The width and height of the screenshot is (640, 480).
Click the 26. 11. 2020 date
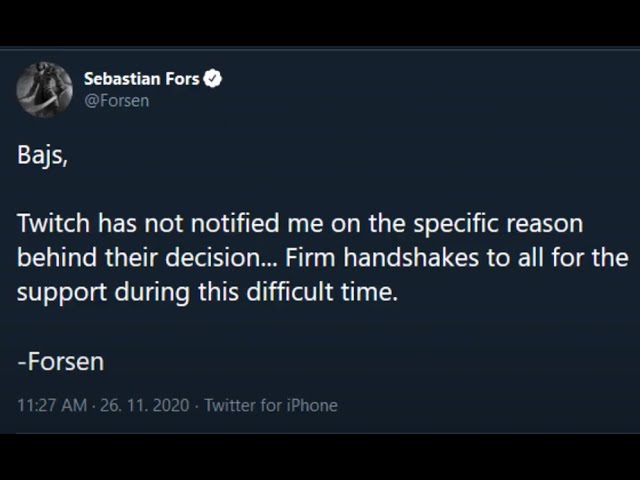point(147,405)
